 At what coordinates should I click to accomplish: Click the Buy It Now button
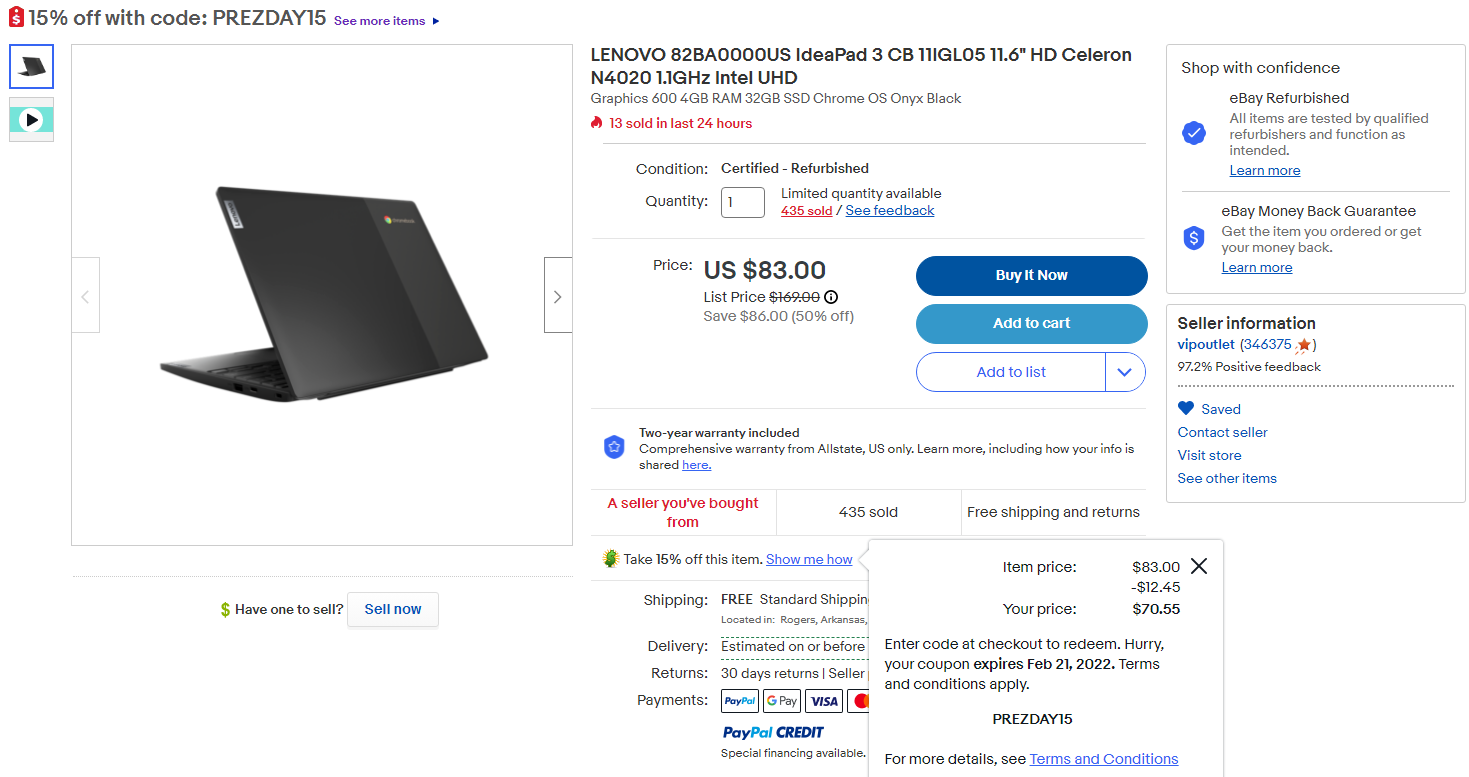[x=1031, y=276]
